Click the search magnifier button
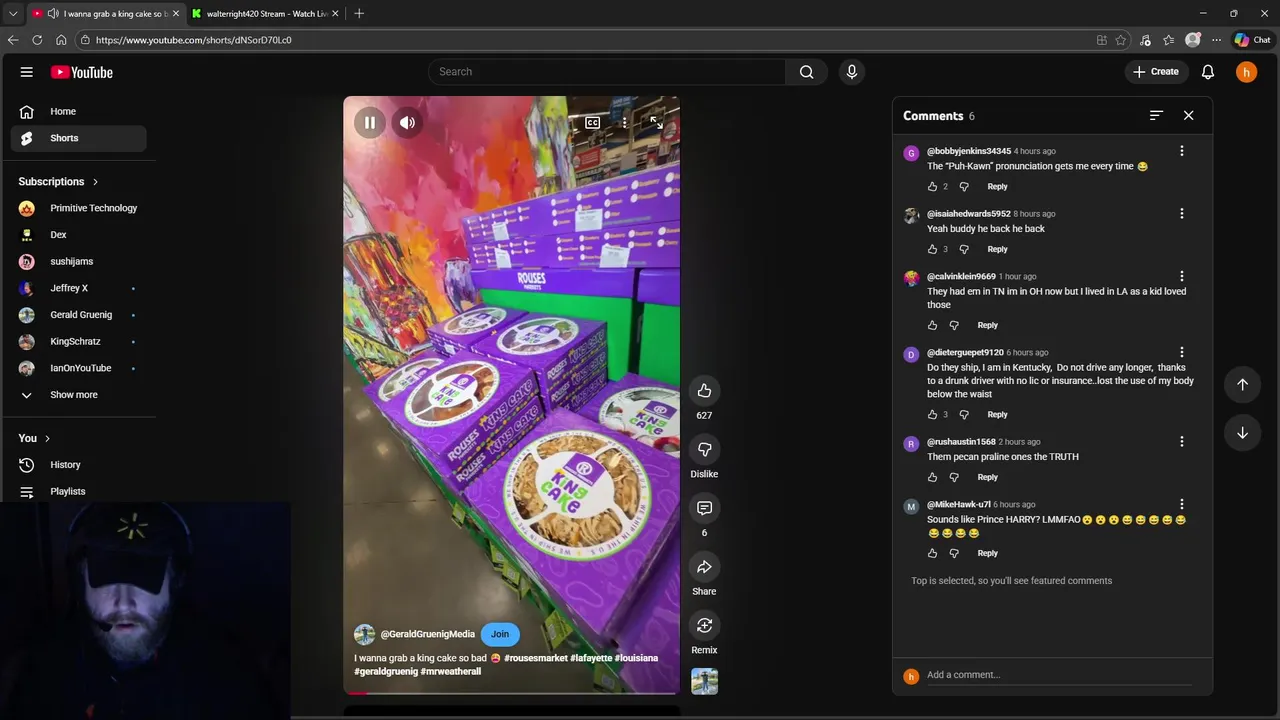 pyautogui.click(x=806, y=72)
